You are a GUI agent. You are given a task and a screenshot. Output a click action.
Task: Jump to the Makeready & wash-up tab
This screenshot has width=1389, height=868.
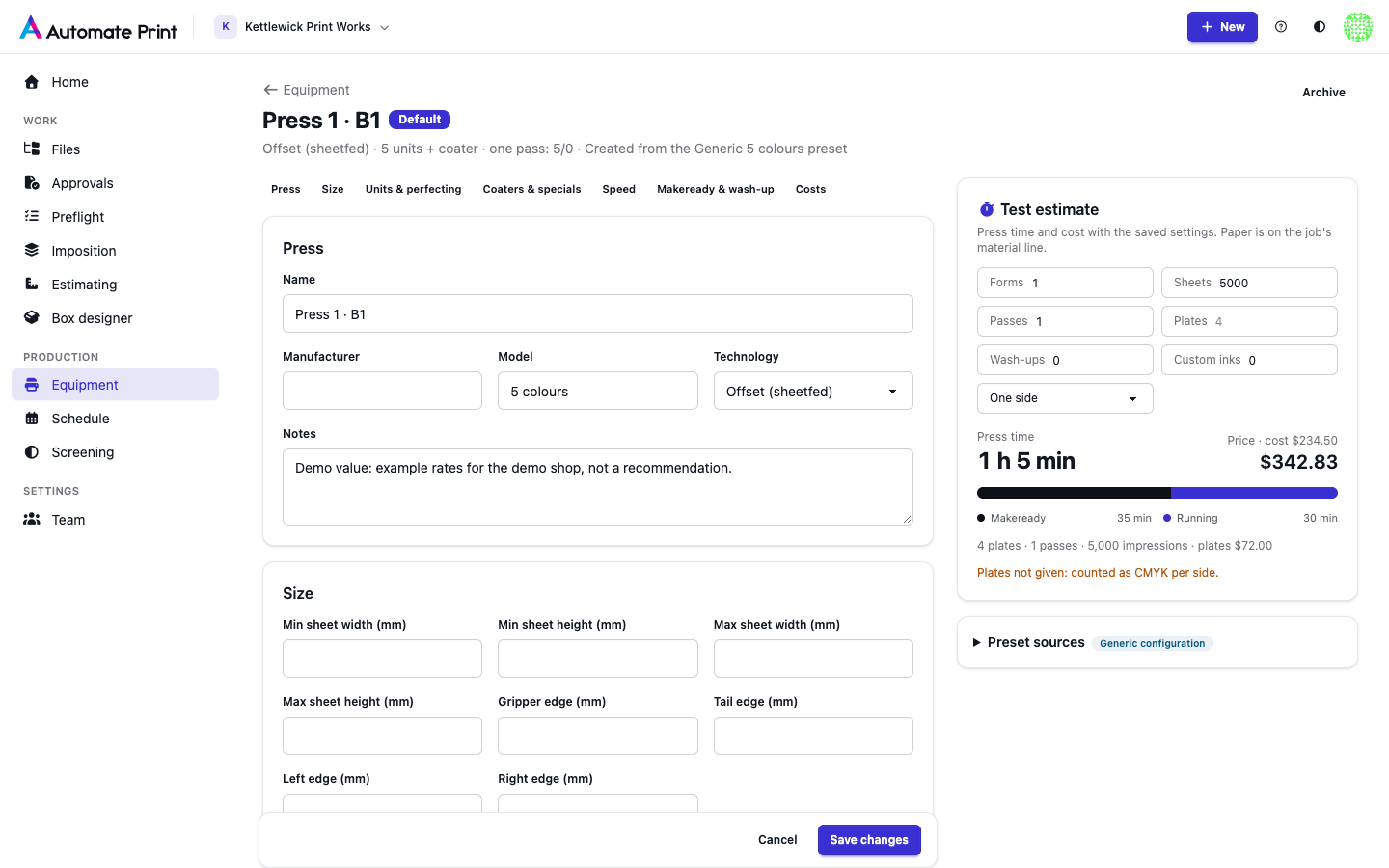716,189
